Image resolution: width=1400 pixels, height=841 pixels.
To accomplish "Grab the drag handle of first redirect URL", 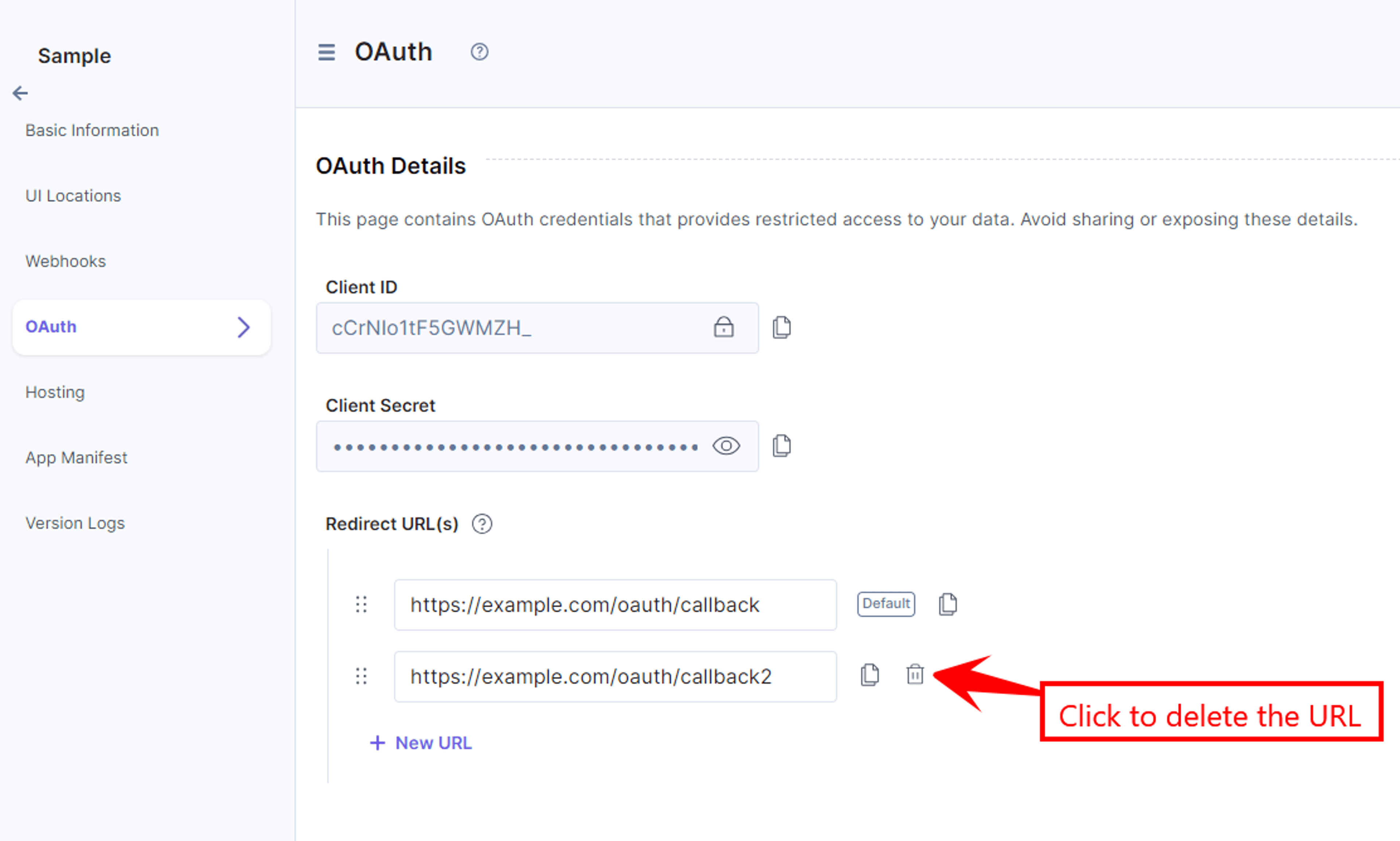I will (x=361, y=605).
